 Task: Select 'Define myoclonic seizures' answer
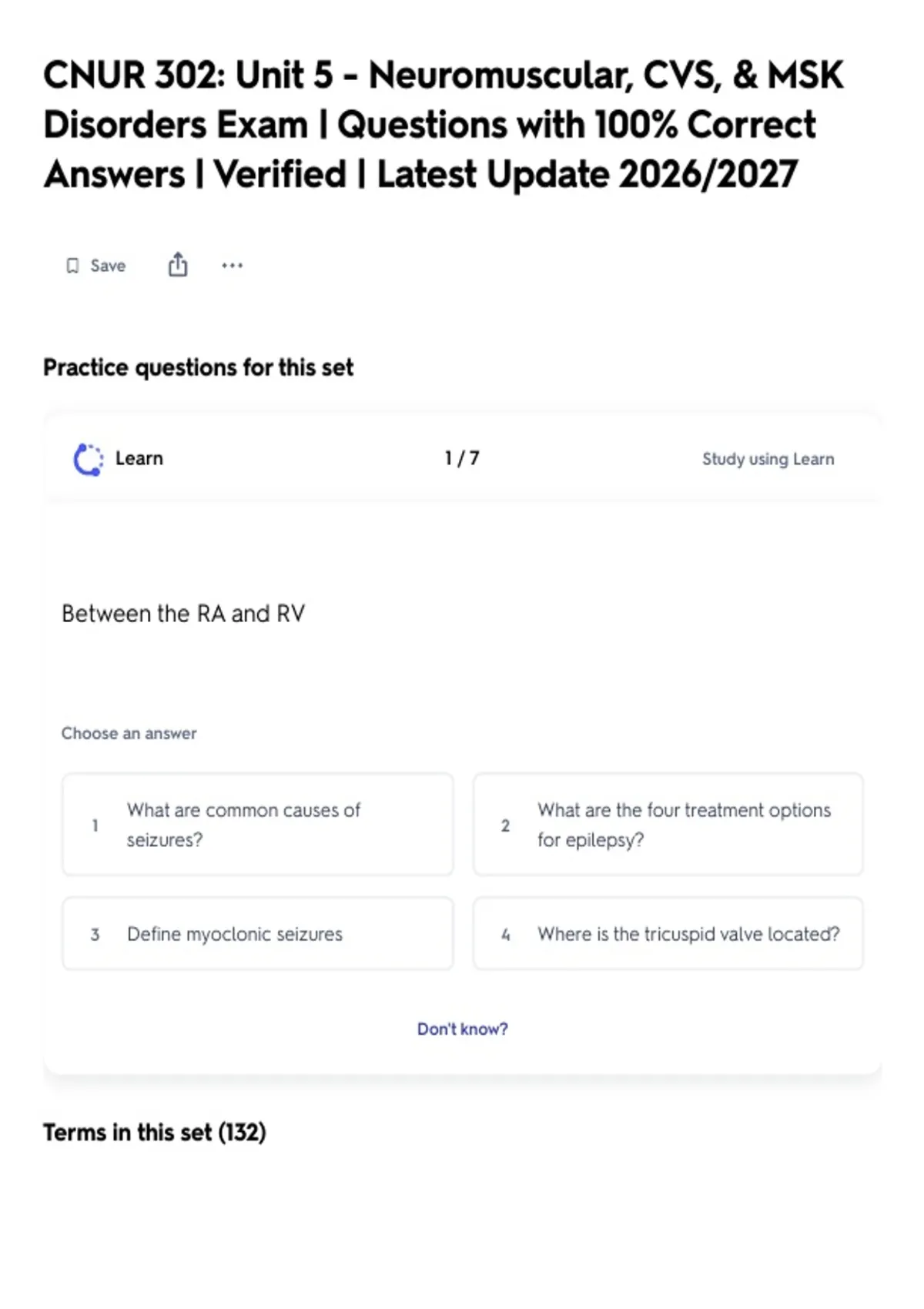[x=258, y=934]
